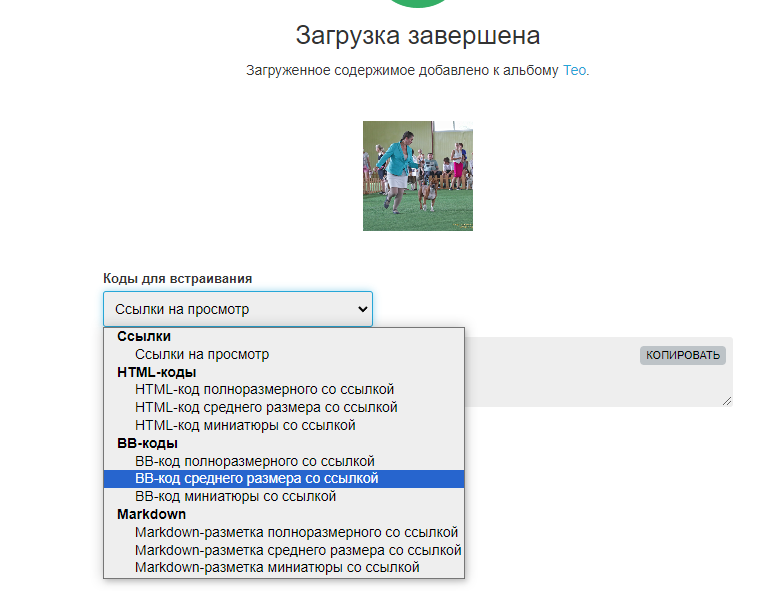
Task: Pick 'Markdown-разметка миниатюры со ссылкой'
Action: (x=277, y=567)
